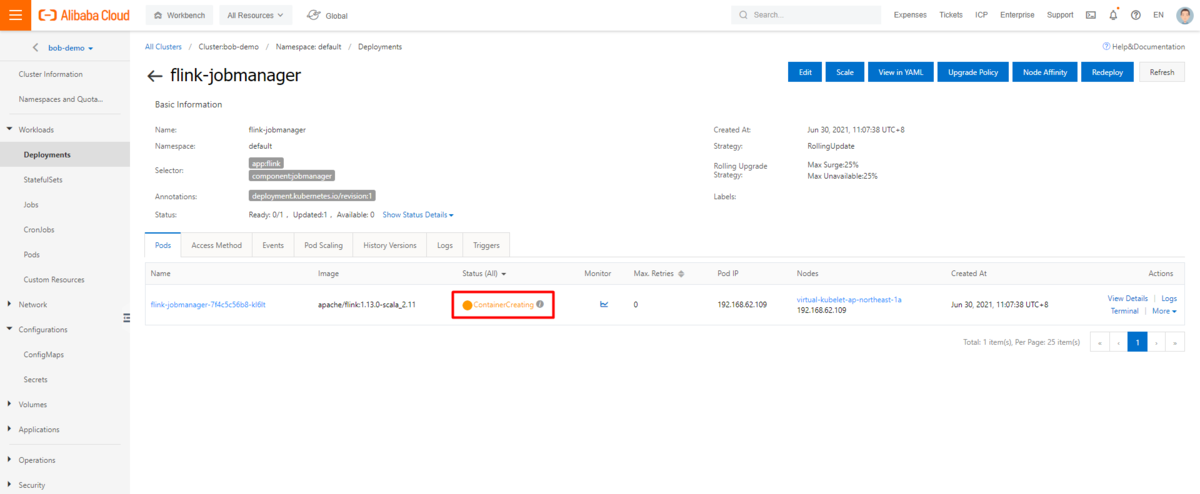Image resolution: width=1200 pixels, height=494 pixels.
Task: Switch to the Access Method tab
Action: coord(216,245)
